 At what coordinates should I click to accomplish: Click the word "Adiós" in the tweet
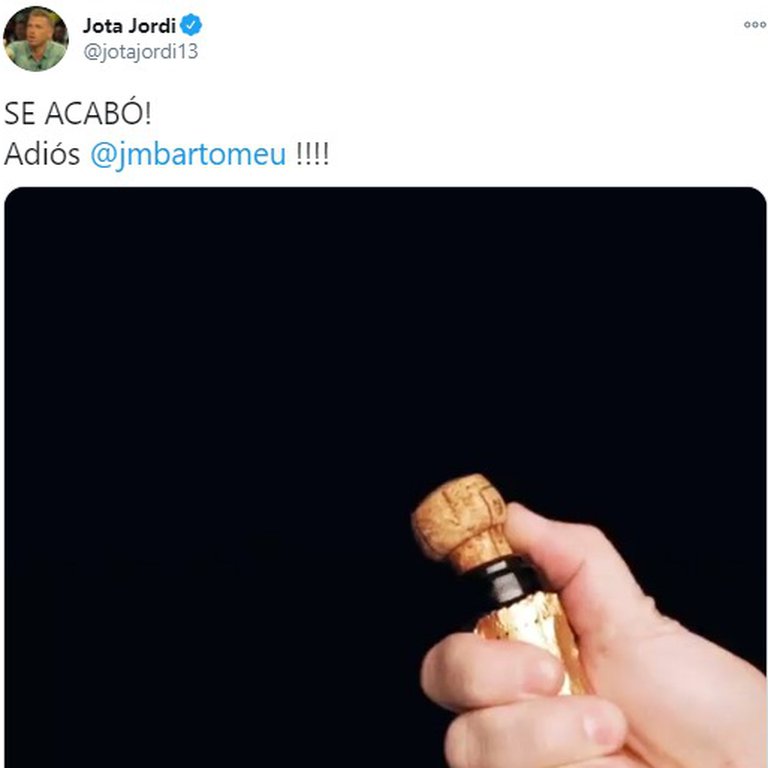click(x=42, y=154)
